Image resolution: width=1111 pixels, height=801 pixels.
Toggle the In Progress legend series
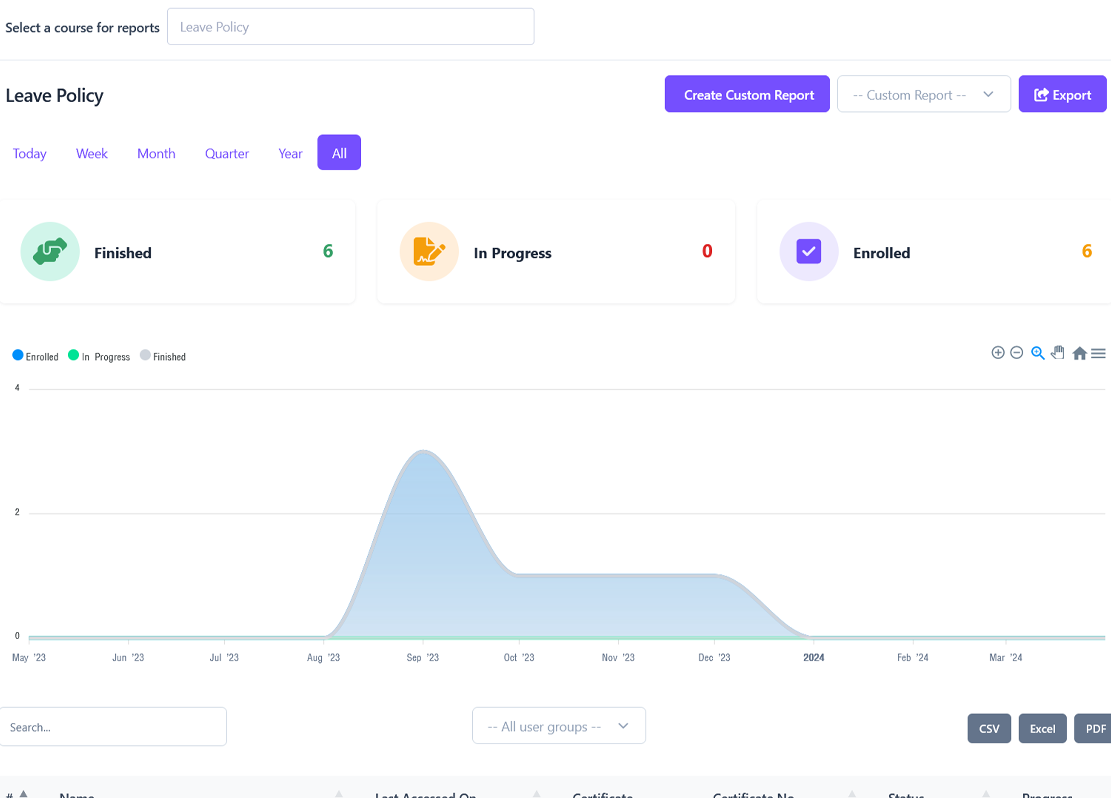(99, 356)
